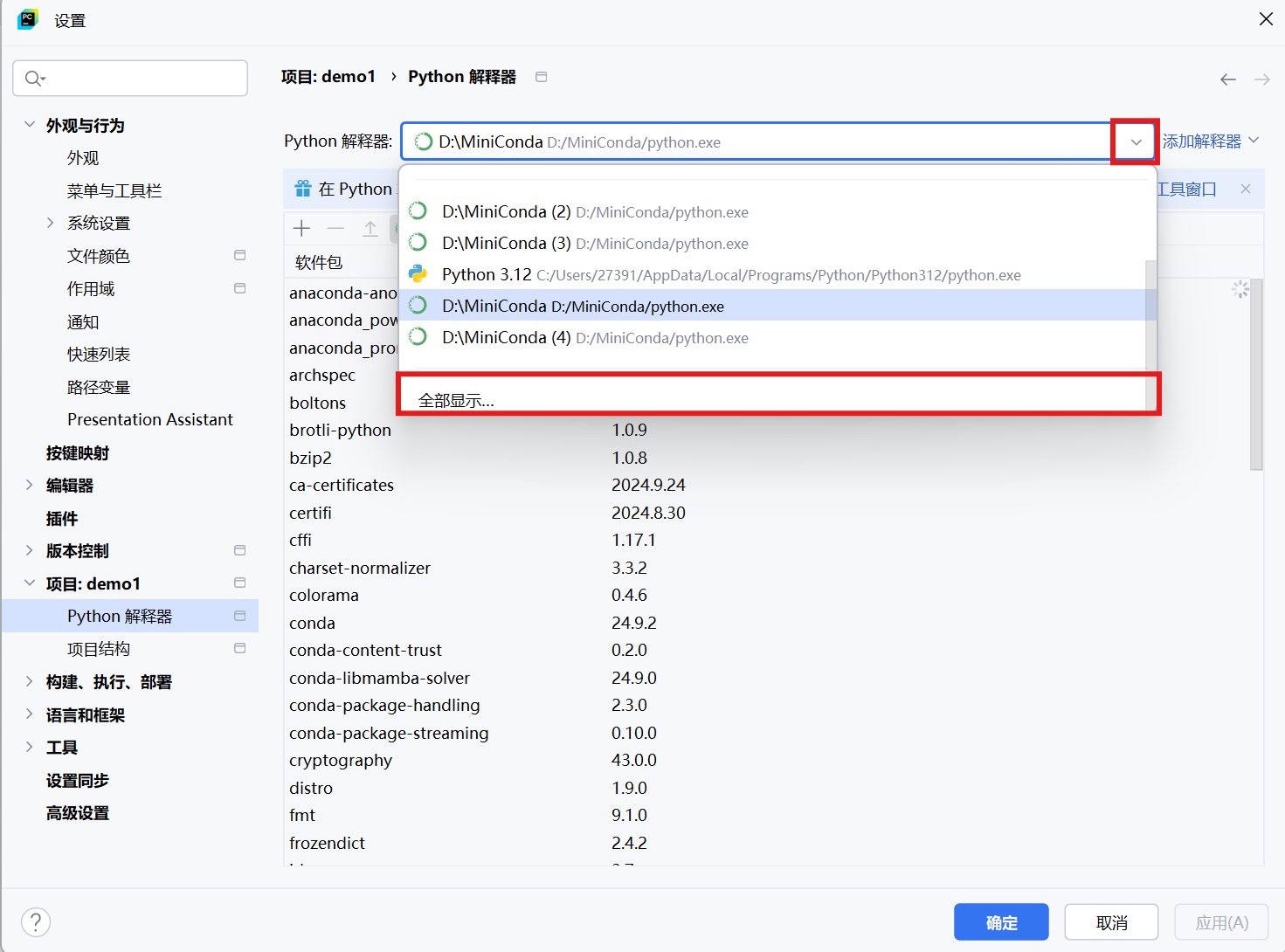Open 项目结构 settings

(x=99, y=649)
